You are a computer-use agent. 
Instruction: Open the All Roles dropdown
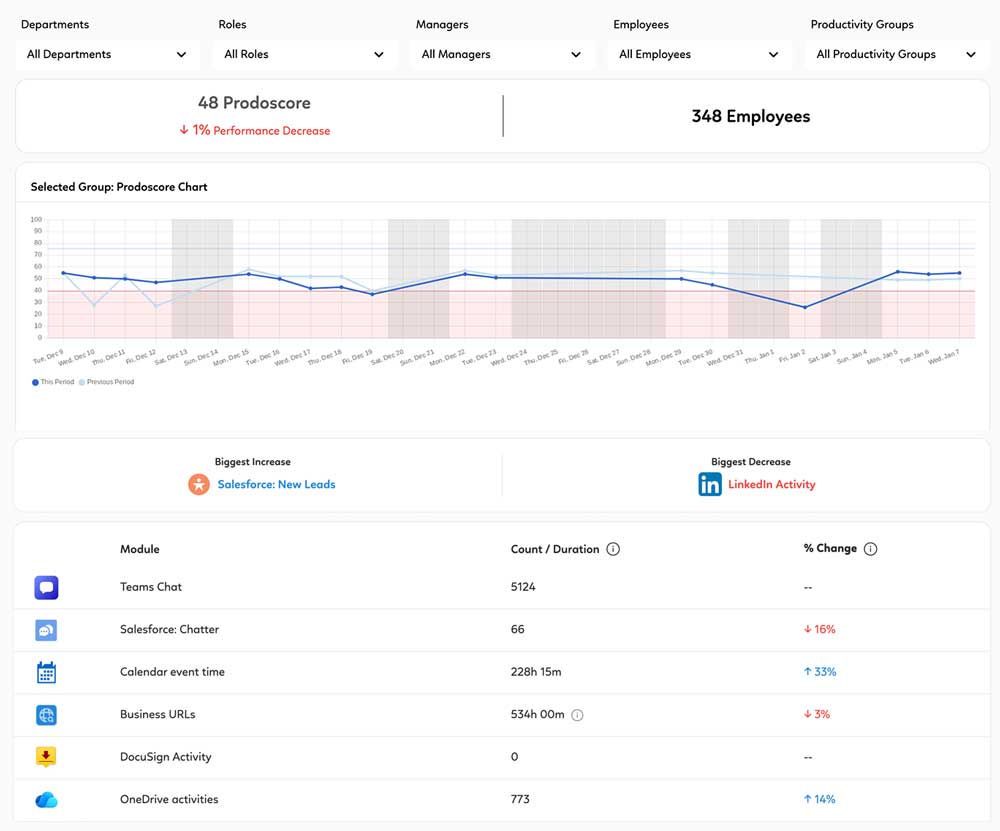click(305, 54)
